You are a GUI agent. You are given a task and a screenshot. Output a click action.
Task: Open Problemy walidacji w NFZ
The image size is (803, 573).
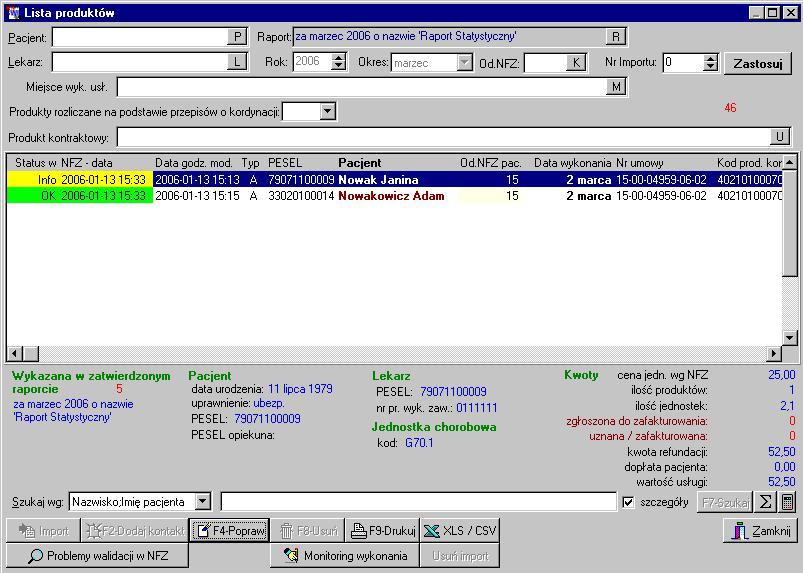pos(97,556)
